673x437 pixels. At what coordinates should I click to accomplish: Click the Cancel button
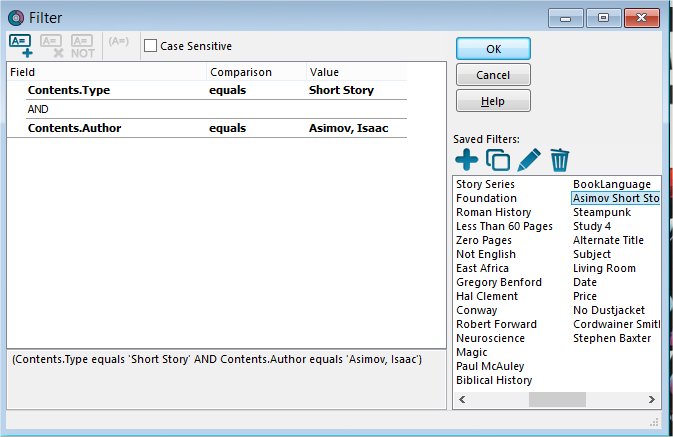(493, 75)
